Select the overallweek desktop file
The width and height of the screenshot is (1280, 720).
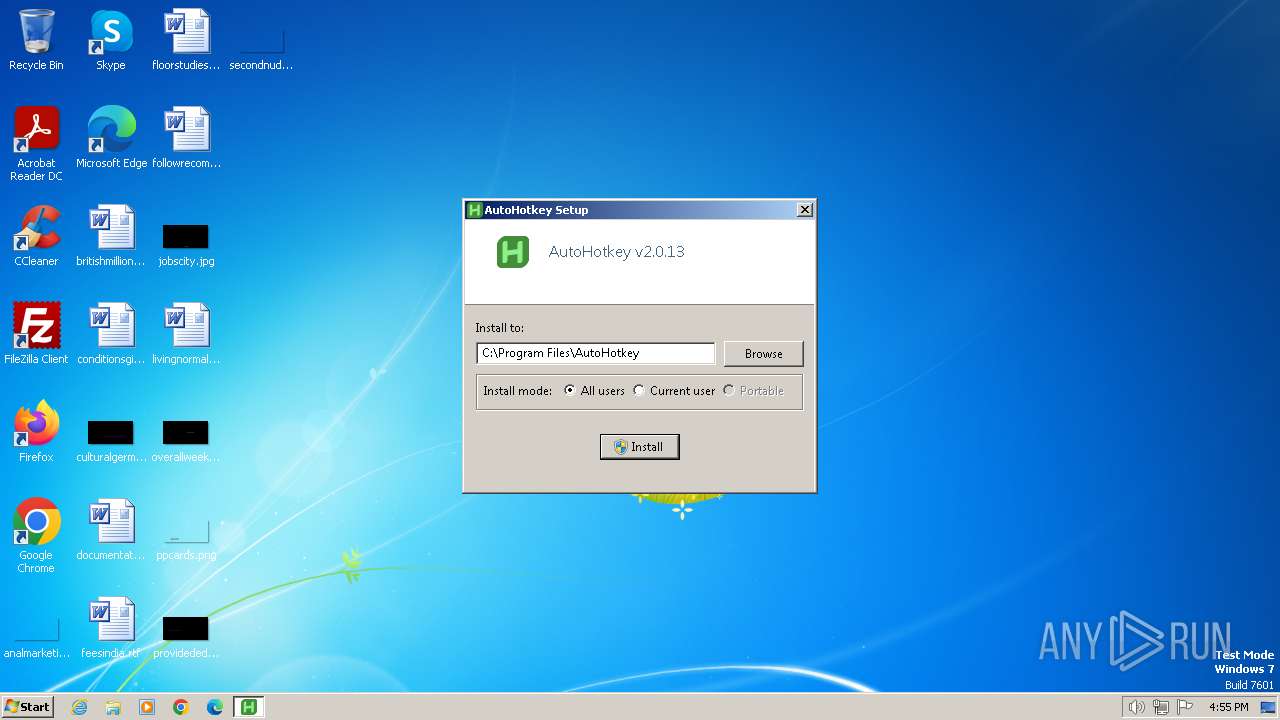186,441
